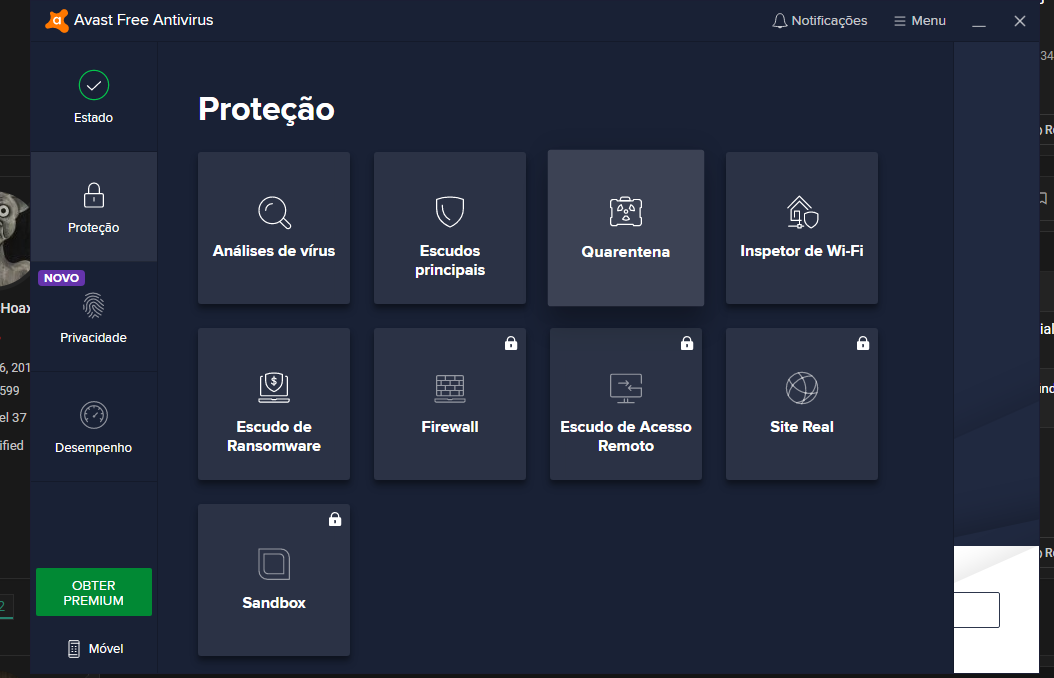Click the lock badge on Site Real tile

tap(863, 343)
